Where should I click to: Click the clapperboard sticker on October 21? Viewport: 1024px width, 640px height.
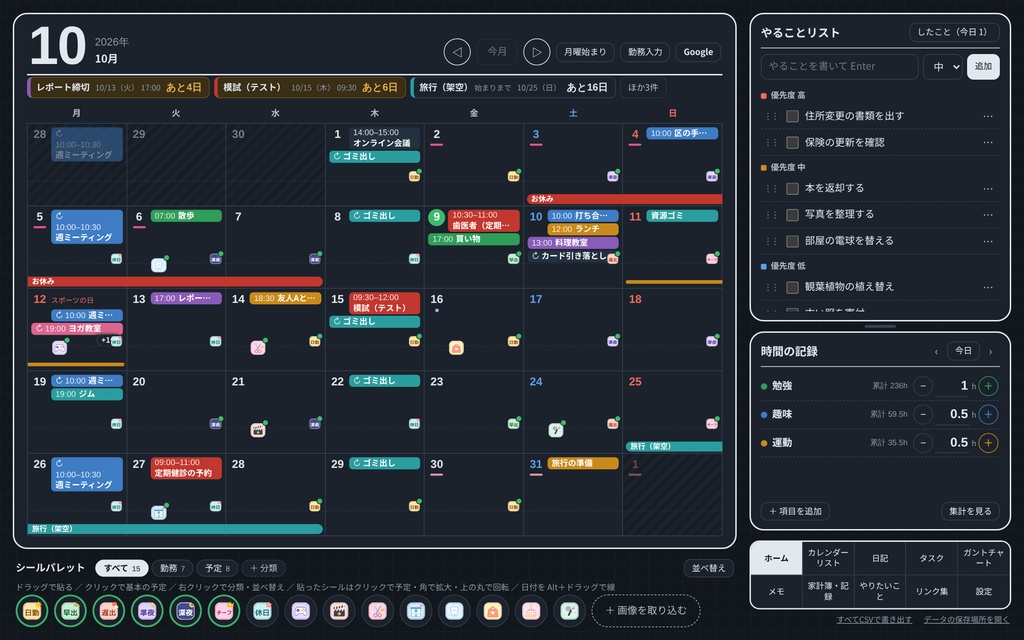258,430
